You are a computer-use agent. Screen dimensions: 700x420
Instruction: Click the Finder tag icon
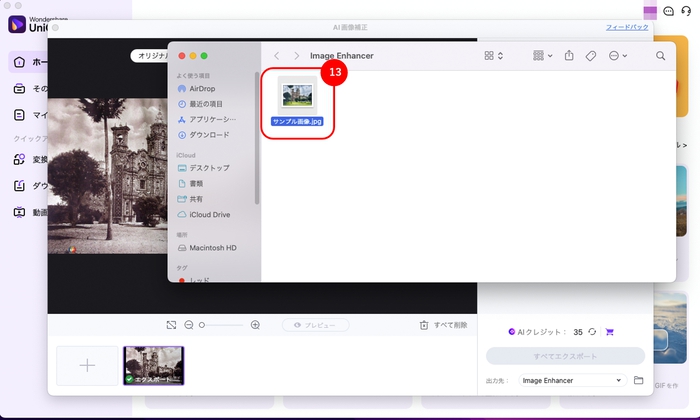tap(591, 56)
